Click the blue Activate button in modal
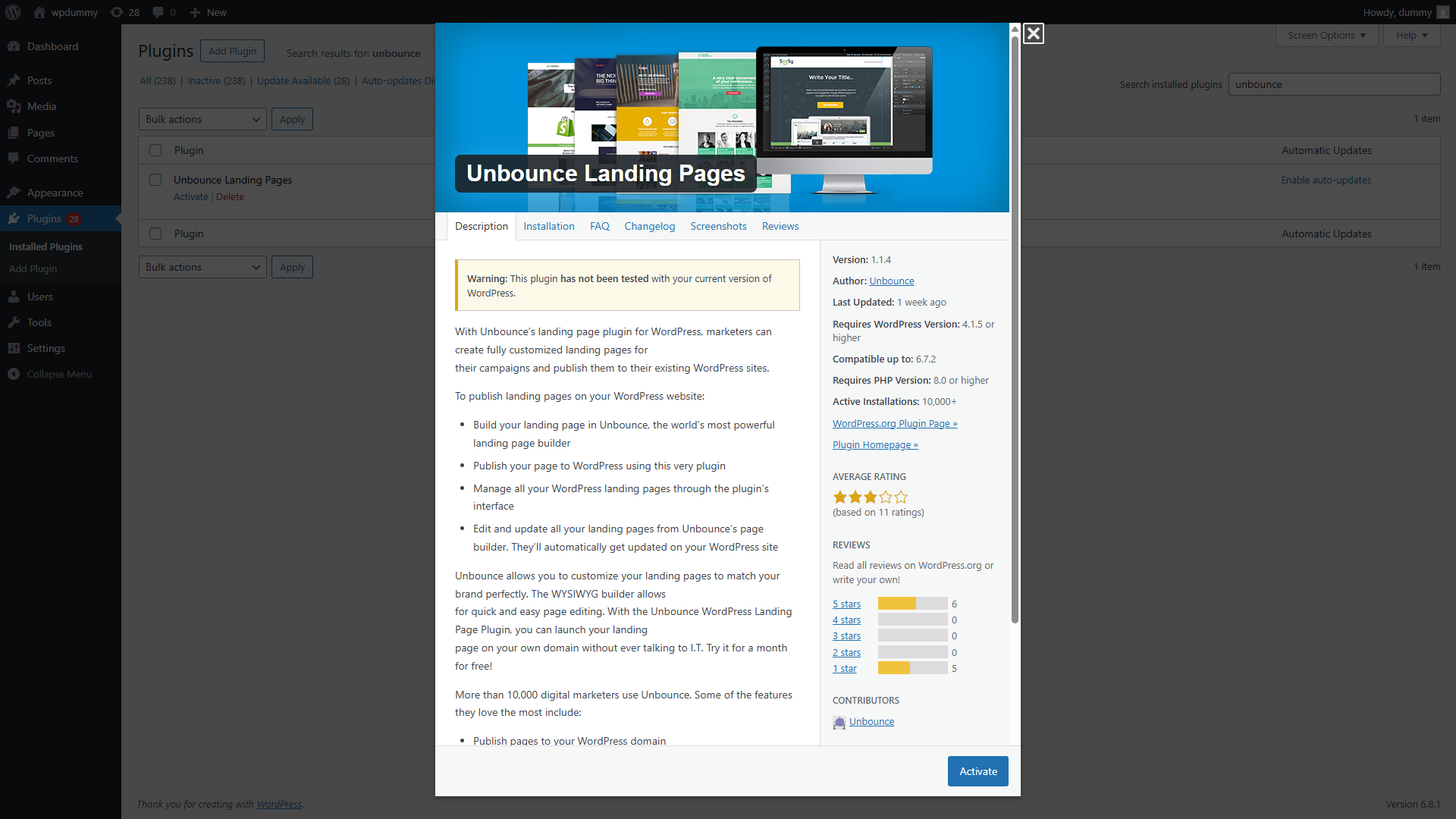The height and width of the screenshot is (819, 1456). [978, 771]
